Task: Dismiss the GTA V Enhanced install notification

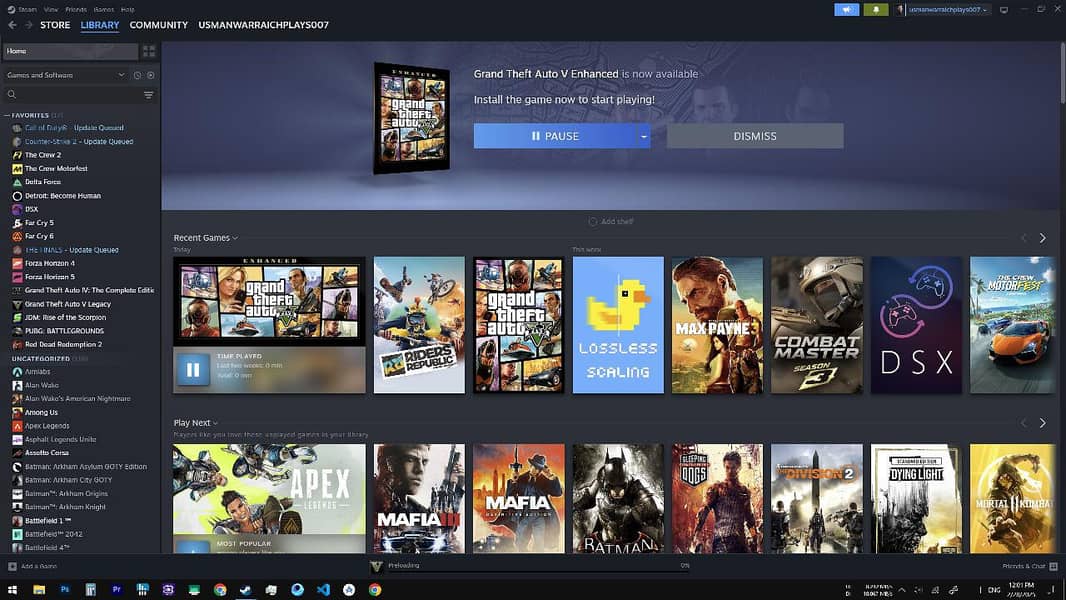Action: click(x=755, y=135)
